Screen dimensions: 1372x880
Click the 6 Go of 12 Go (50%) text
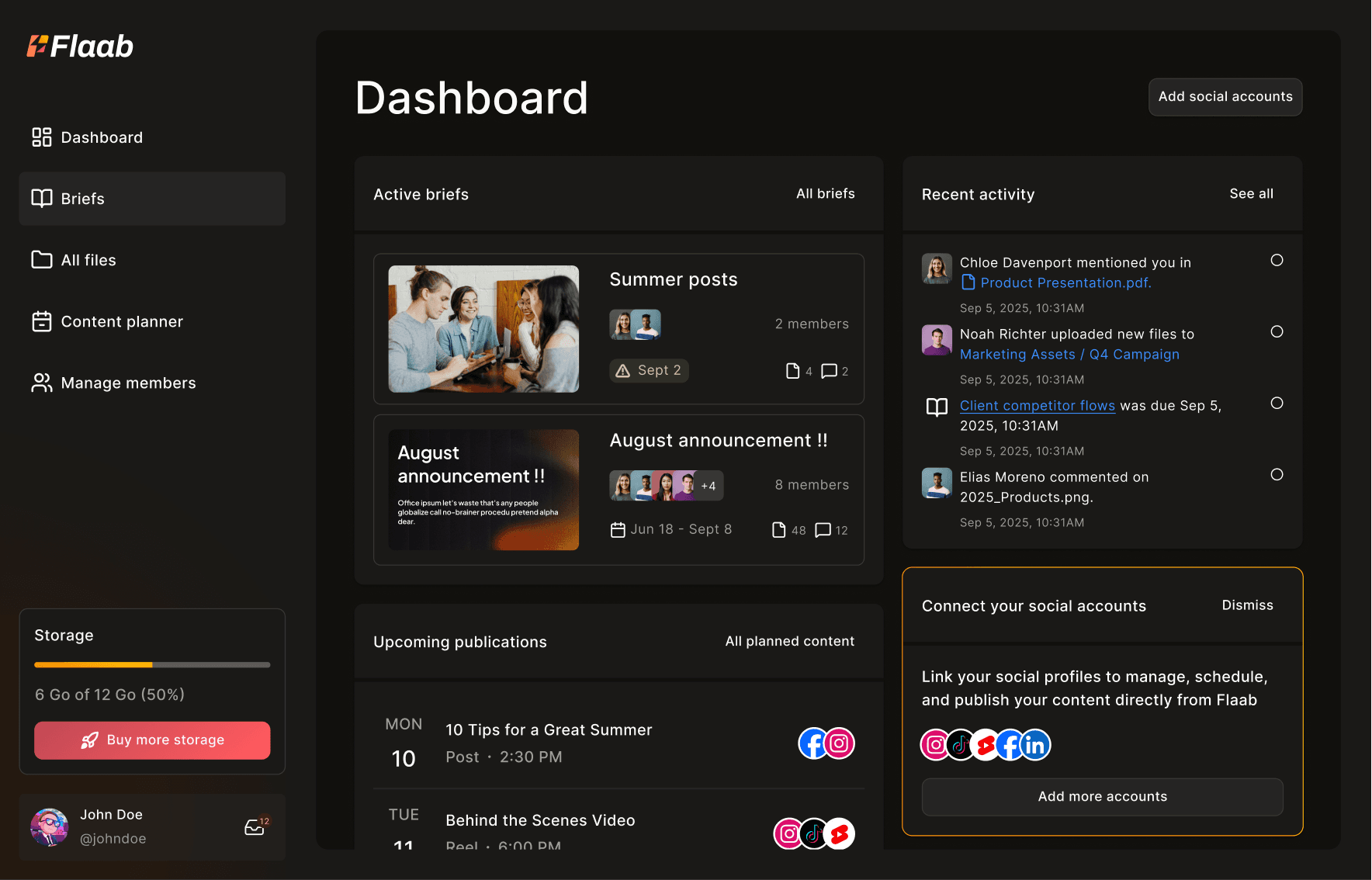click(109, 695)
